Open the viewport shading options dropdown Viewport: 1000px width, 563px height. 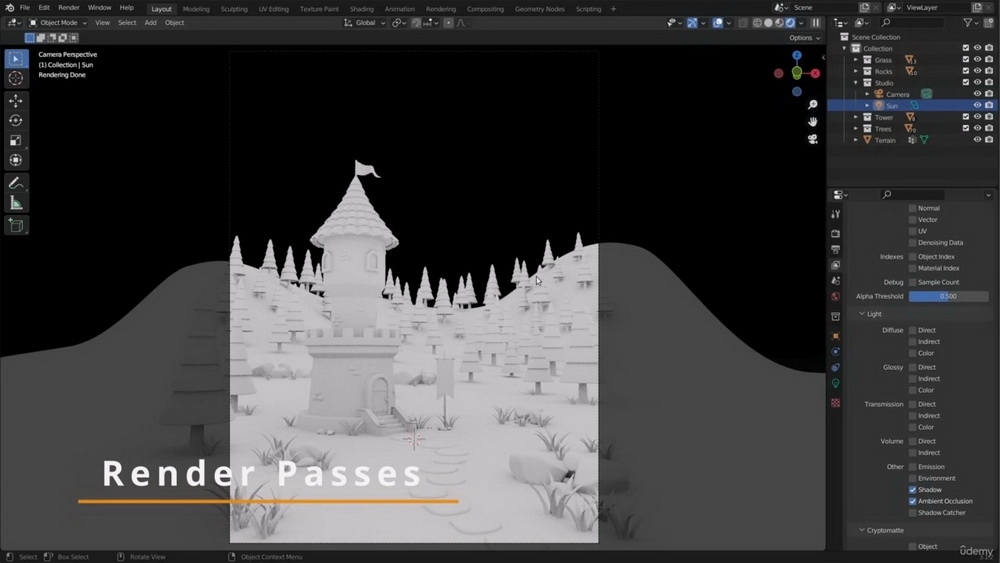tap(801, 22)
